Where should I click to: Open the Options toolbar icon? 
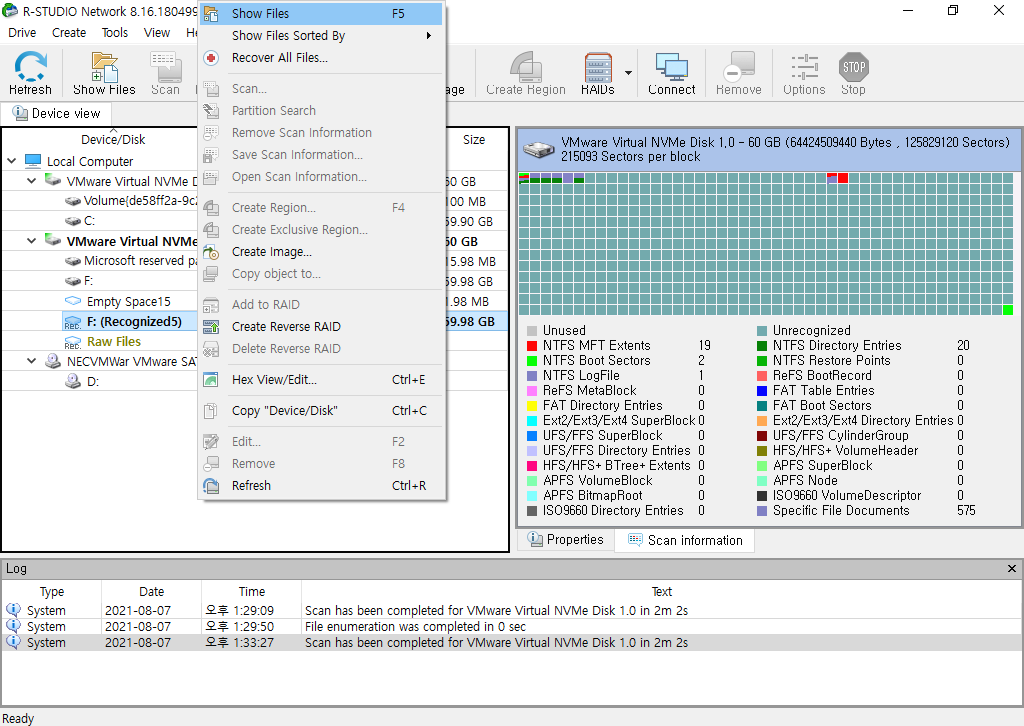(x=804, y=73)
